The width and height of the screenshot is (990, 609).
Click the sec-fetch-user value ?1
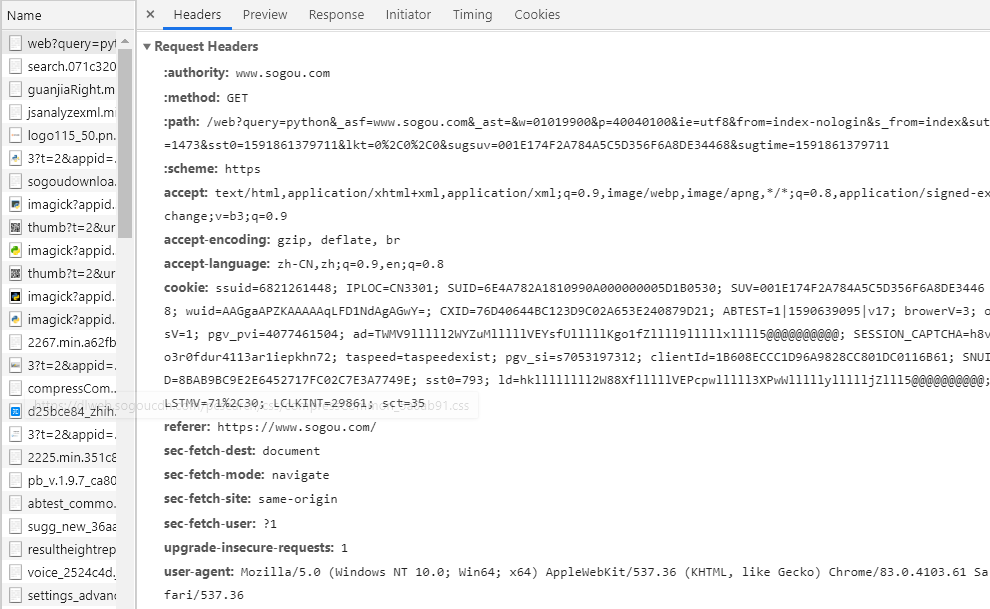click(x=270, y=524)
